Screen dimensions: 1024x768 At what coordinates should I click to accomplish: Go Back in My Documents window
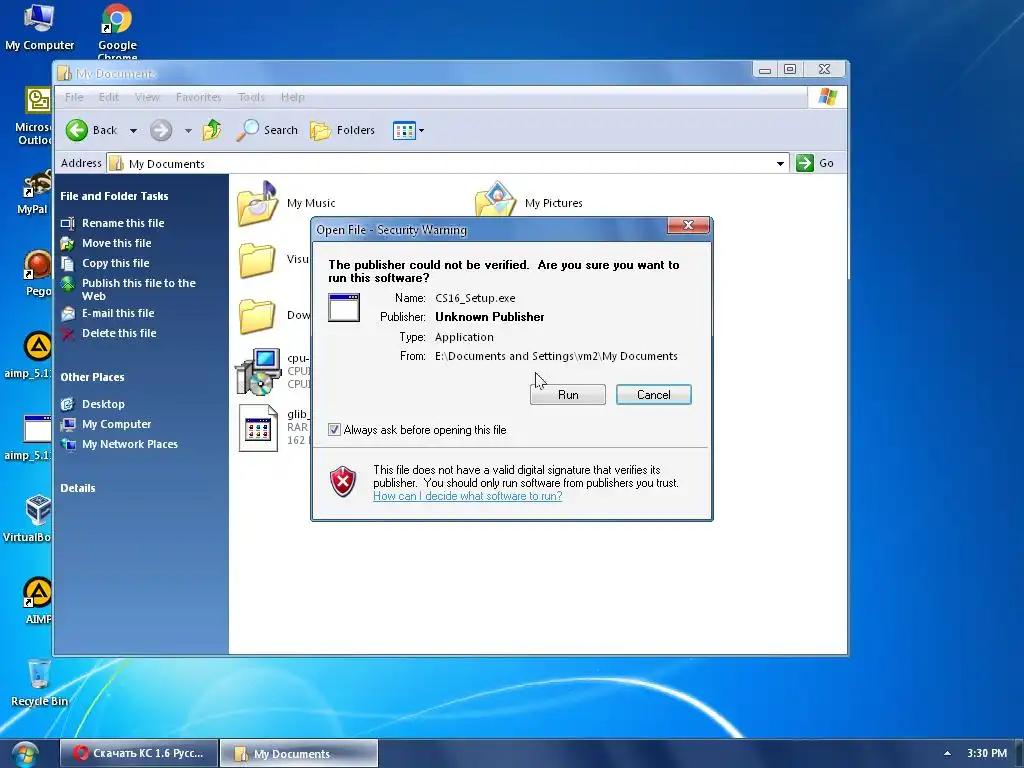[91, 130]
